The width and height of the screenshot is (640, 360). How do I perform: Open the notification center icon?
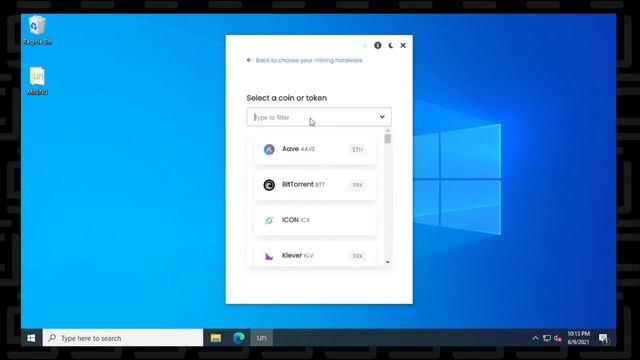pyautogui.click(x=604, y=338)
